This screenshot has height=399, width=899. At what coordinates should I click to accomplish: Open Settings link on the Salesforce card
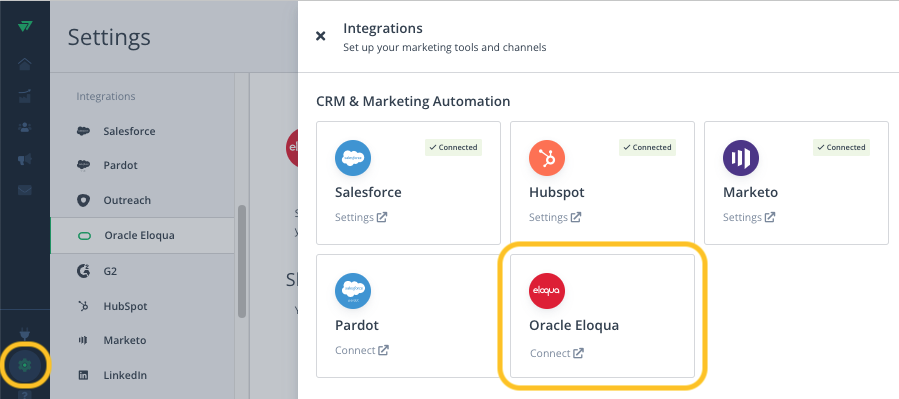pos(361,217)
